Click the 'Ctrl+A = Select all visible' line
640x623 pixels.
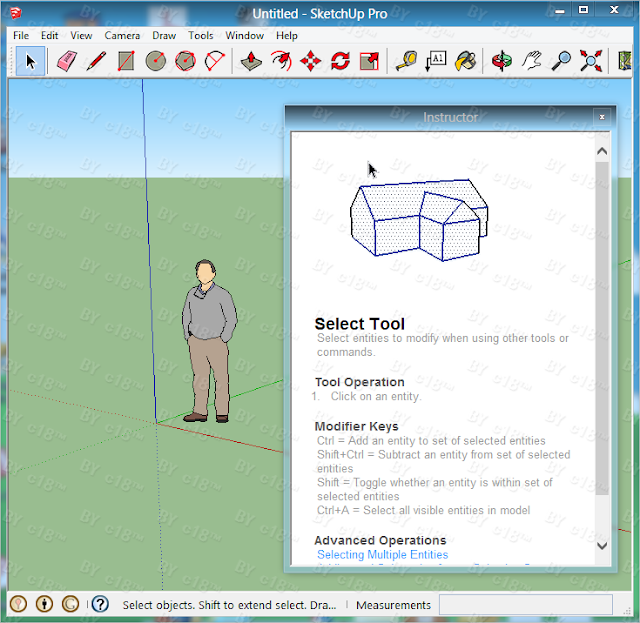point(424,510)
